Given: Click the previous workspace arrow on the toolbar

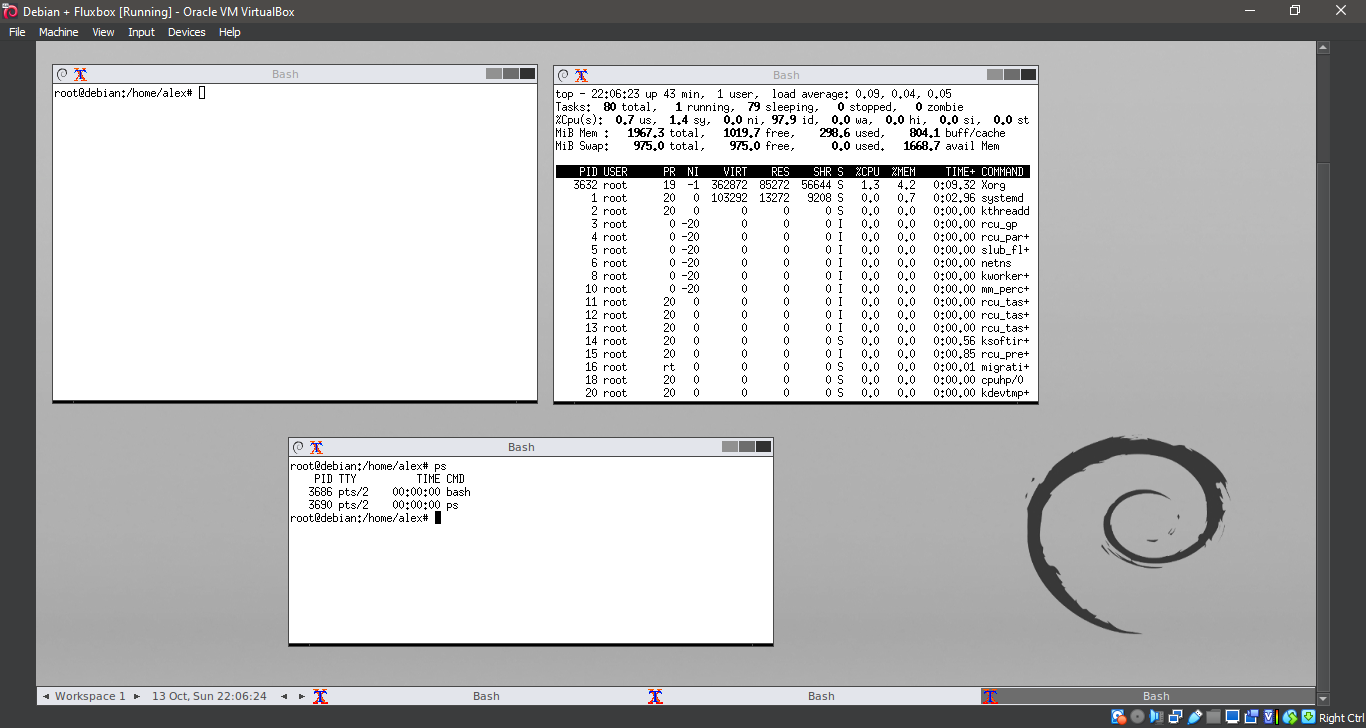Looking at the screenshot, I should 44,696.
